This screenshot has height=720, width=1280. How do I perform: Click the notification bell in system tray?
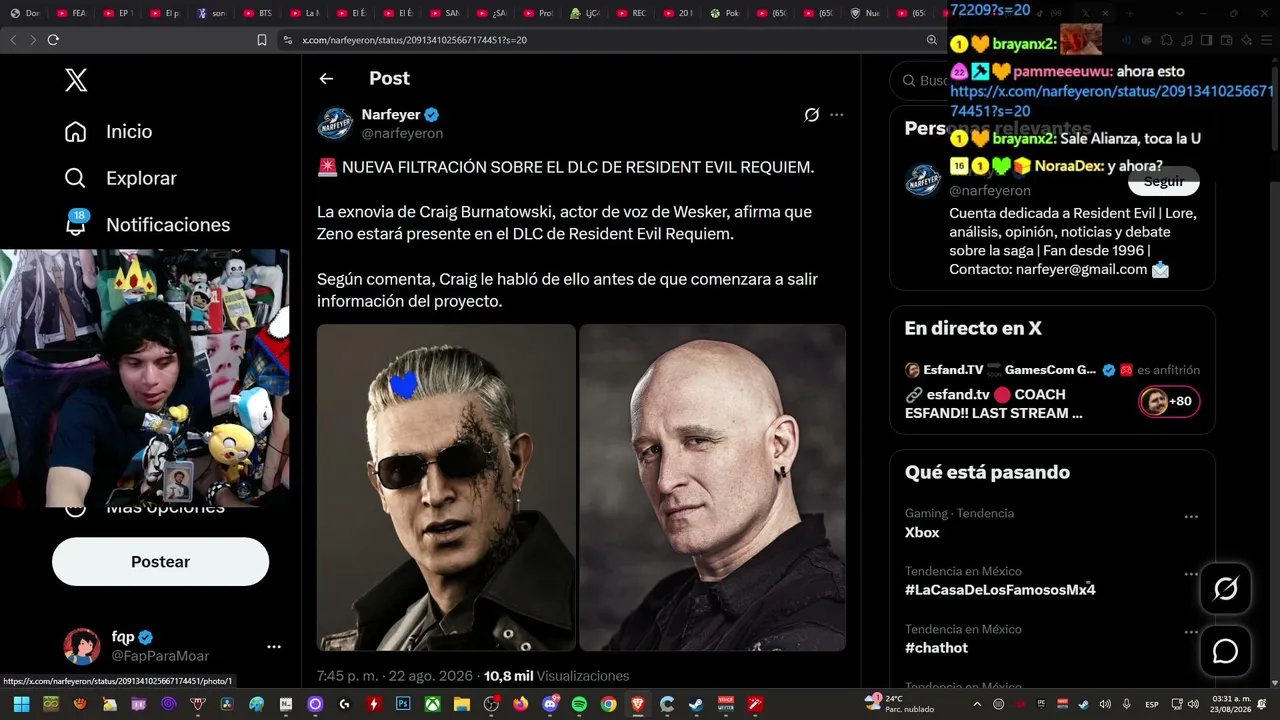pyautogui.click(x=1262, y=704)
